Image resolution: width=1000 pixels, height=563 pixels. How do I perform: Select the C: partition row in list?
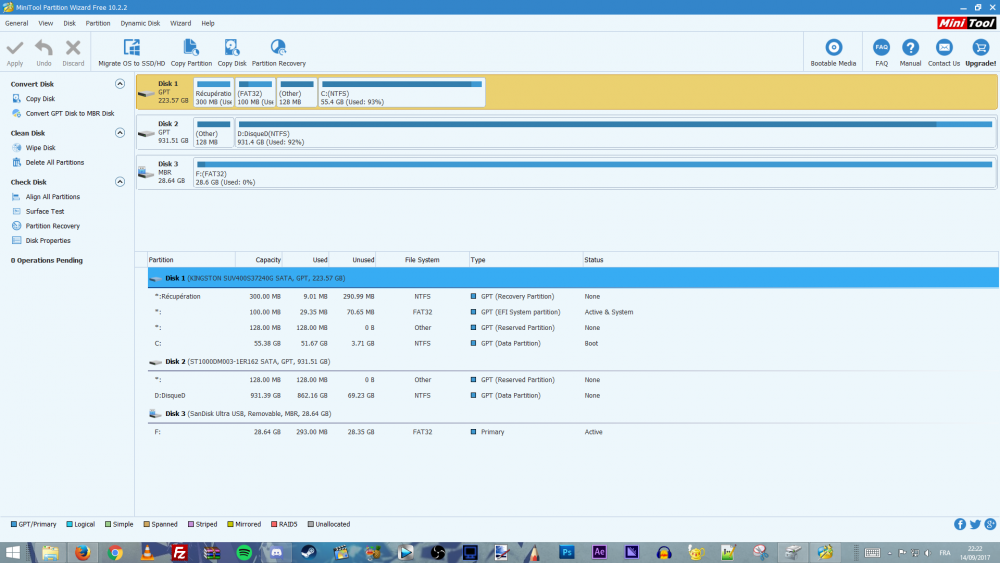click(x=573, y=343)
